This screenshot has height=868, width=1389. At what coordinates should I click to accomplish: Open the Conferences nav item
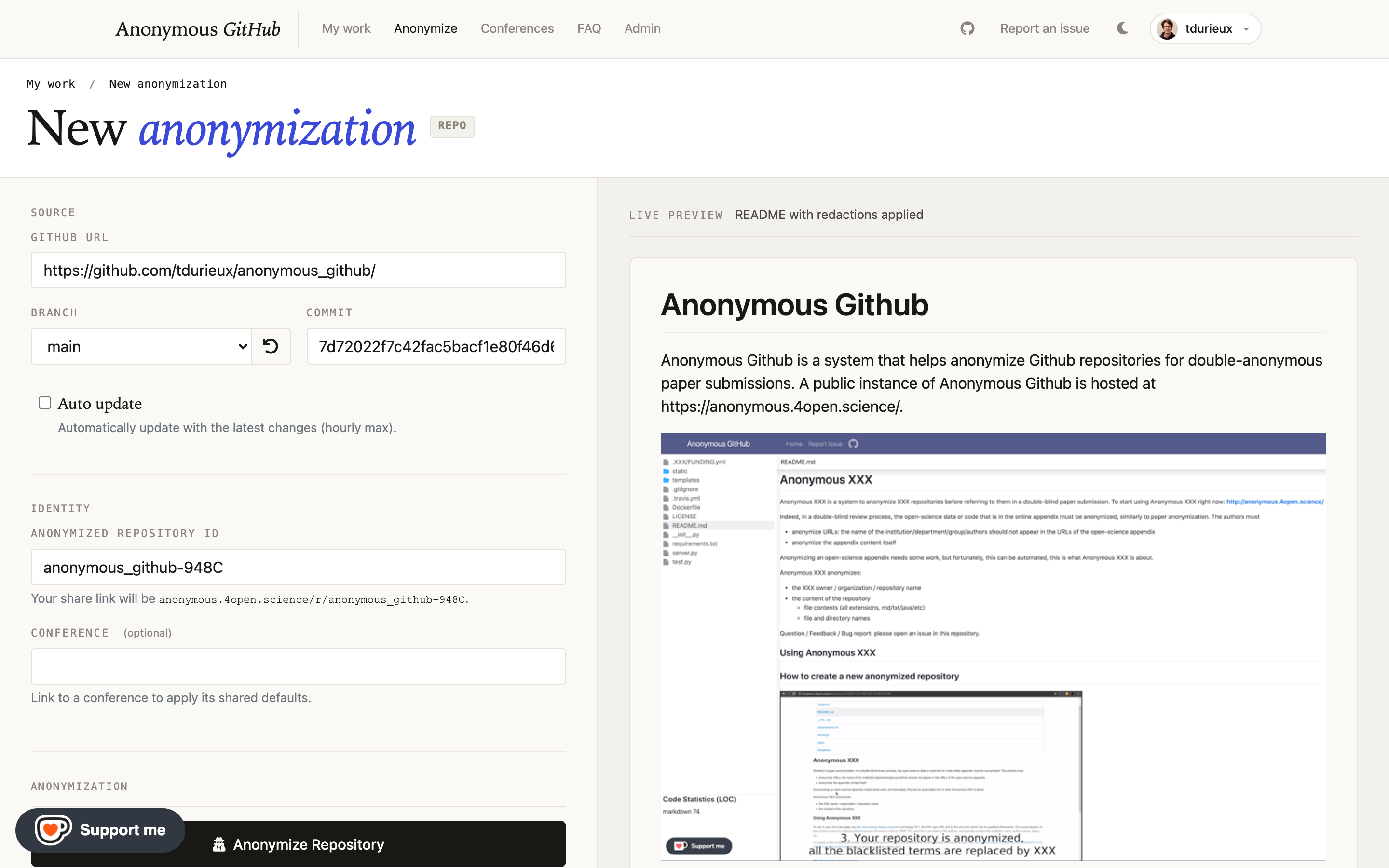(517, 28)
